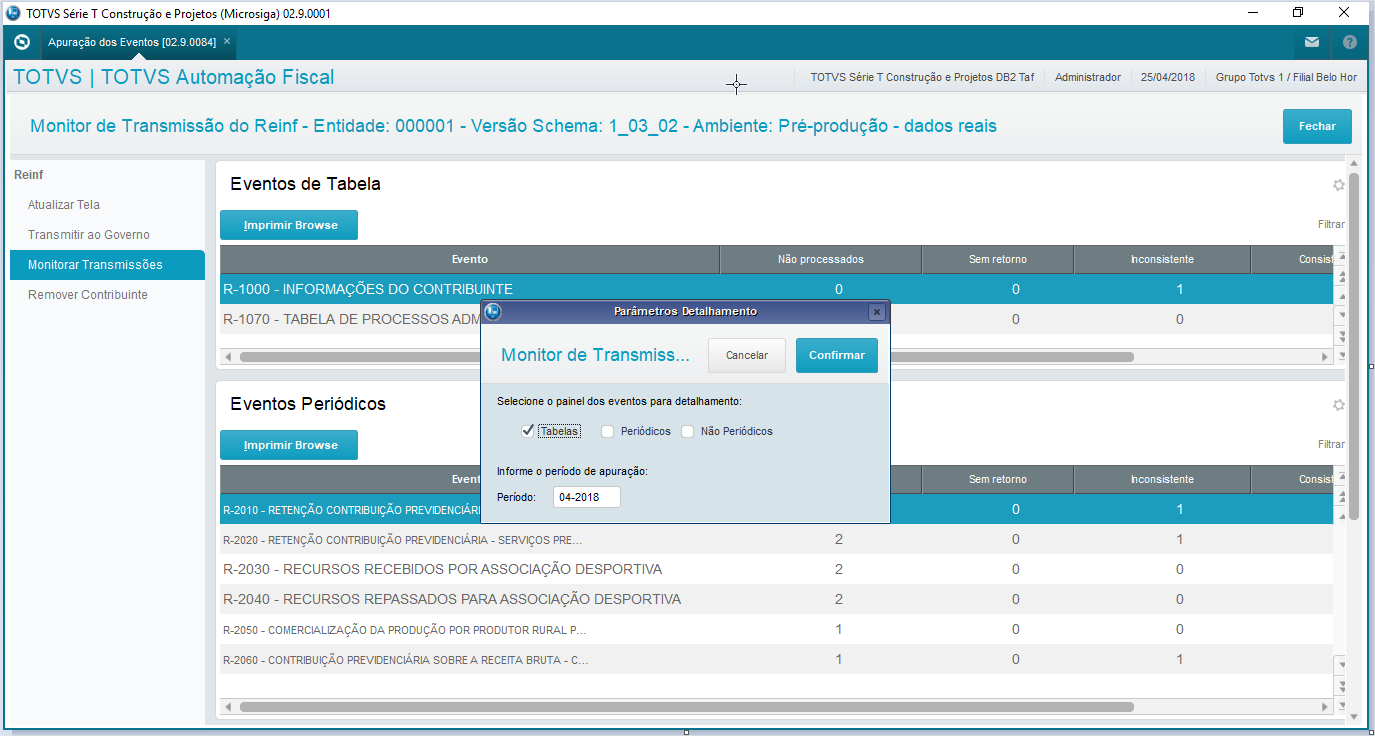Click Sem retorno header in Eventos Periódicos
Viewport: 1375px width, 736px height.
click(x=998, y=480)
